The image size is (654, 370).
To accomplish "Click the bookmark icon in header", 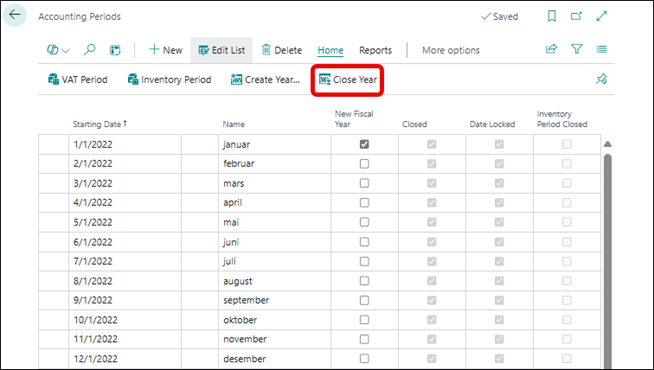I will [552, 16].
